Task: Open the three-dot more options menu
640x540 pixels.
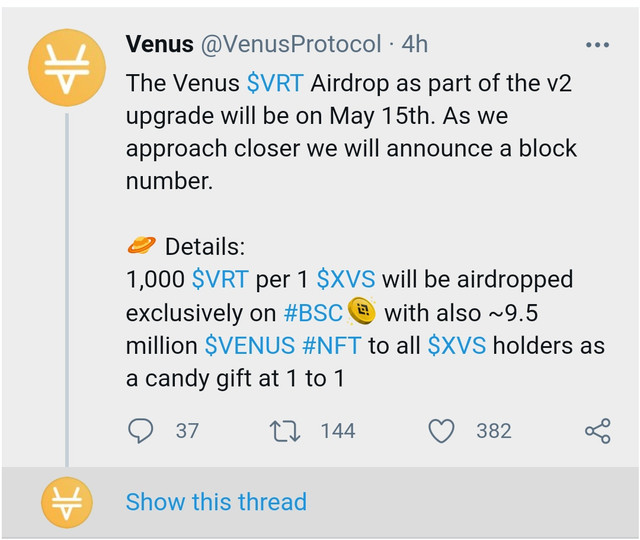Action: pyautogui.click(x=598, y=45)
